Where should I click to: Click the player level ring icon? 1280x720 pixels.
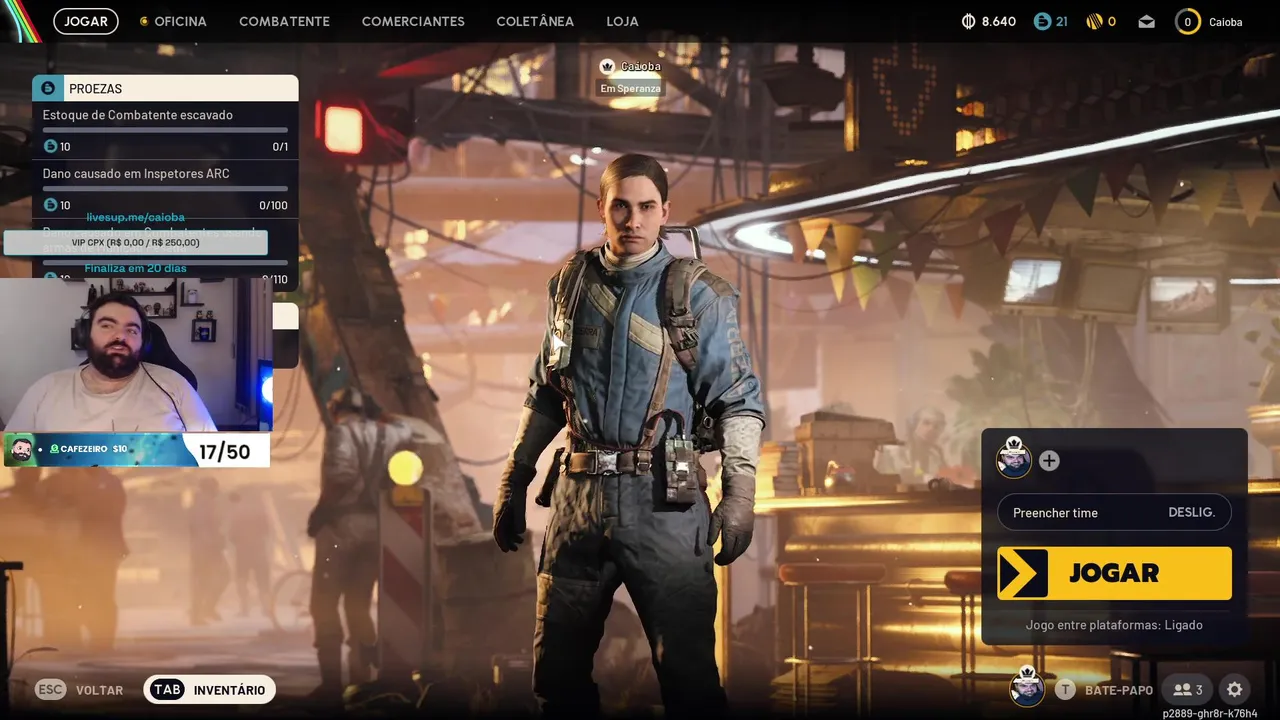point(1187,21)
